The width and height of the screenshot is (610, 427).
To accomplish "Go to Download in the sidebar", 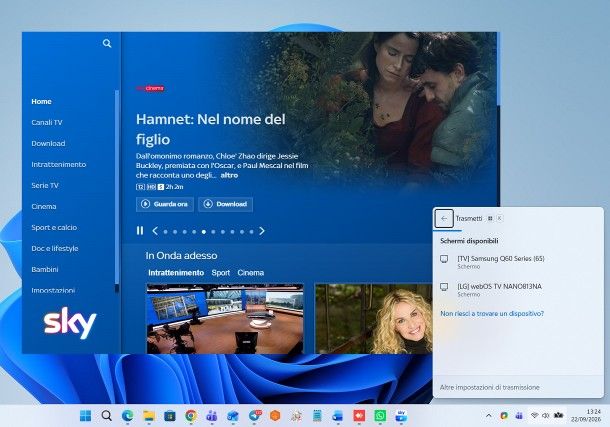I will click(48, 144).
